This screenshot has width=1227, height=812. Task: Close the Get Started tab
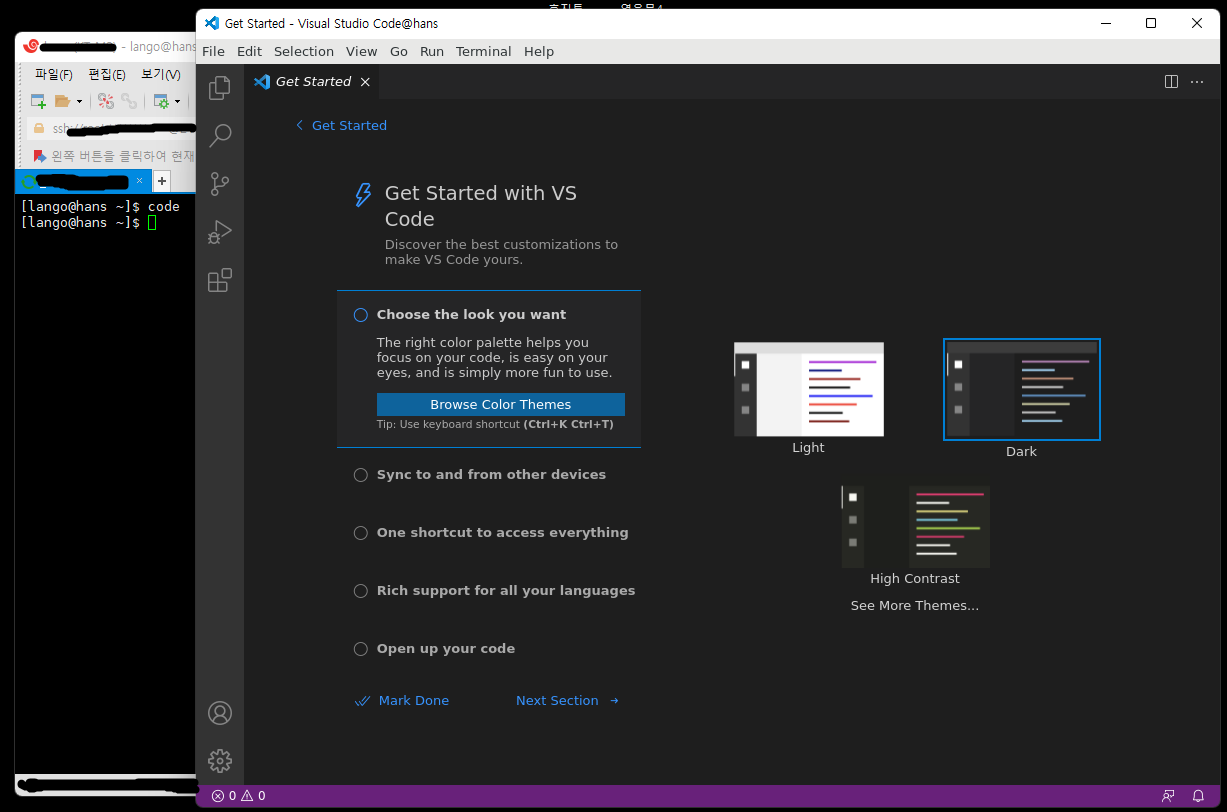tap(365, 82)
